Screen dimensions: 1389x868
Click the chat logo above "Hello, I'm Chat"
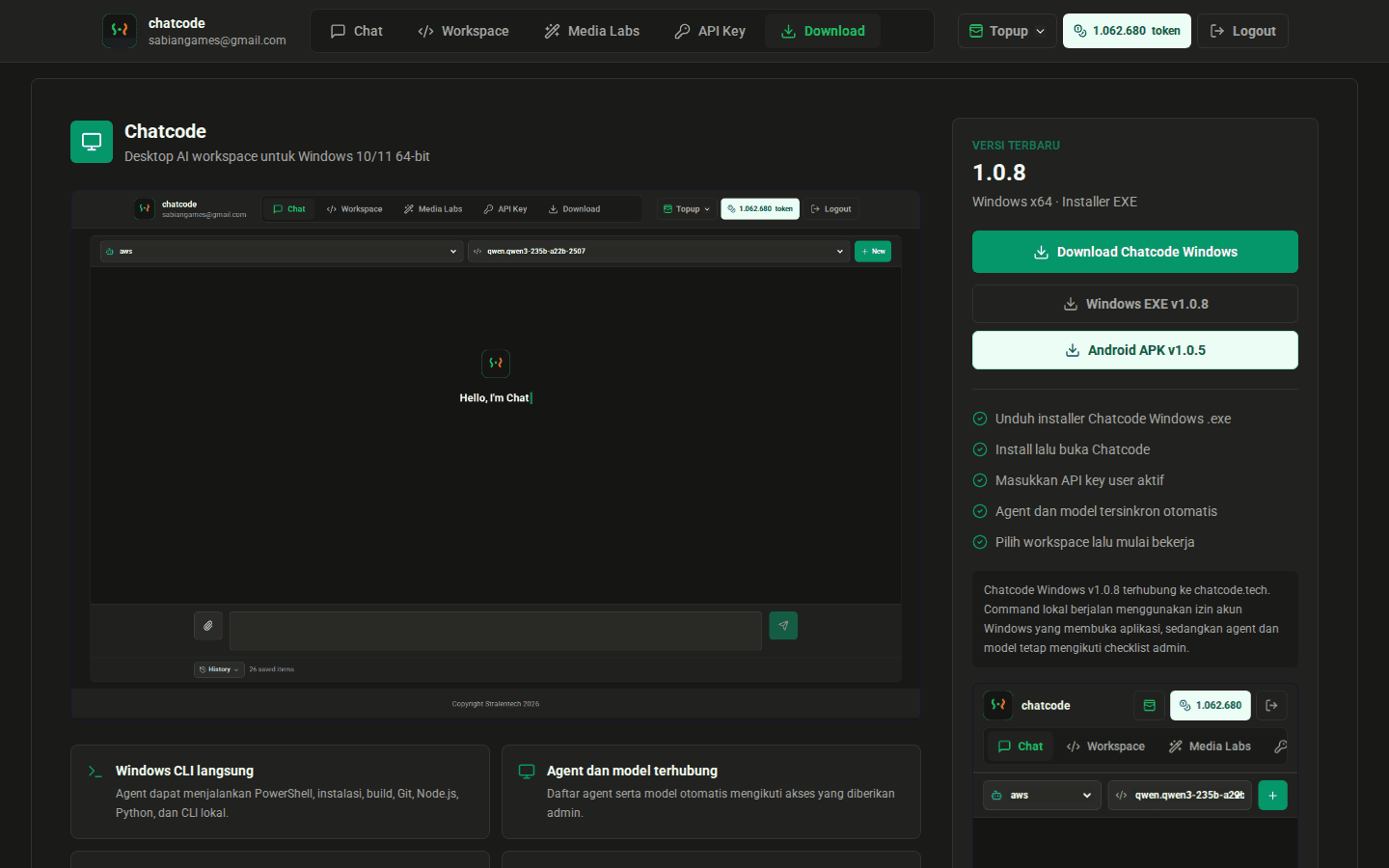coord(496,364)
